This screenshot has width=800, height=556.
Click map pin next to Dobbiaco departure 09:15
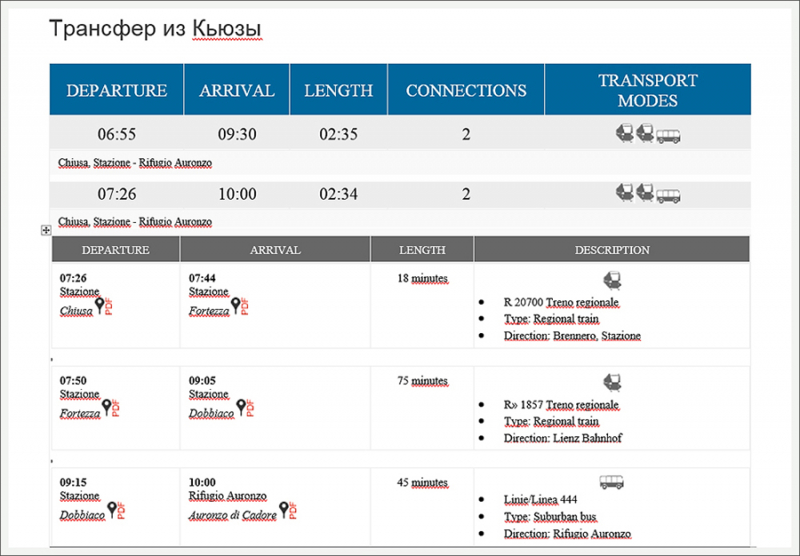(x=112, y=510)
